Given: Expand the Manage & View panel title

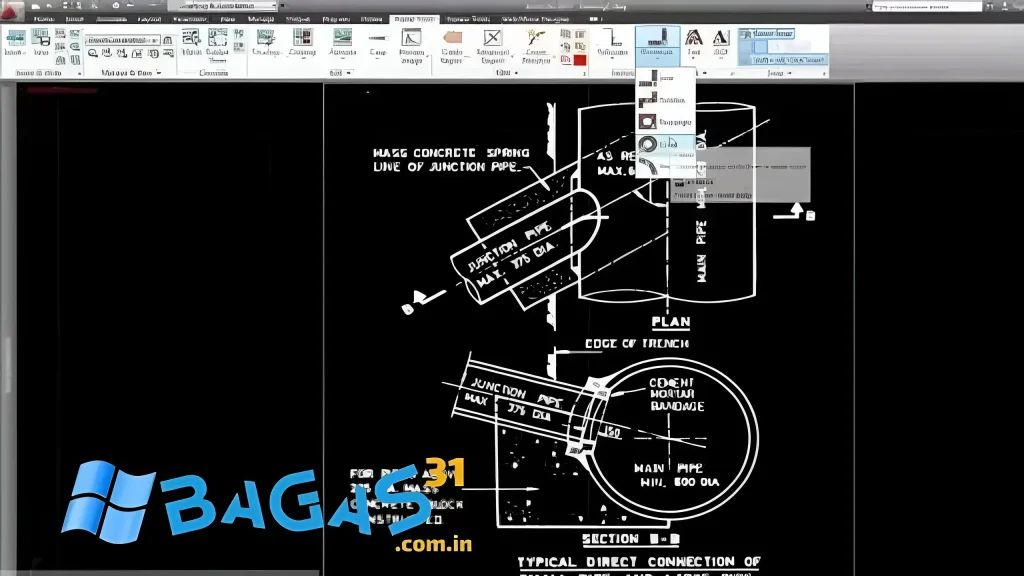Looking at the screenshot, I should 130,73.
